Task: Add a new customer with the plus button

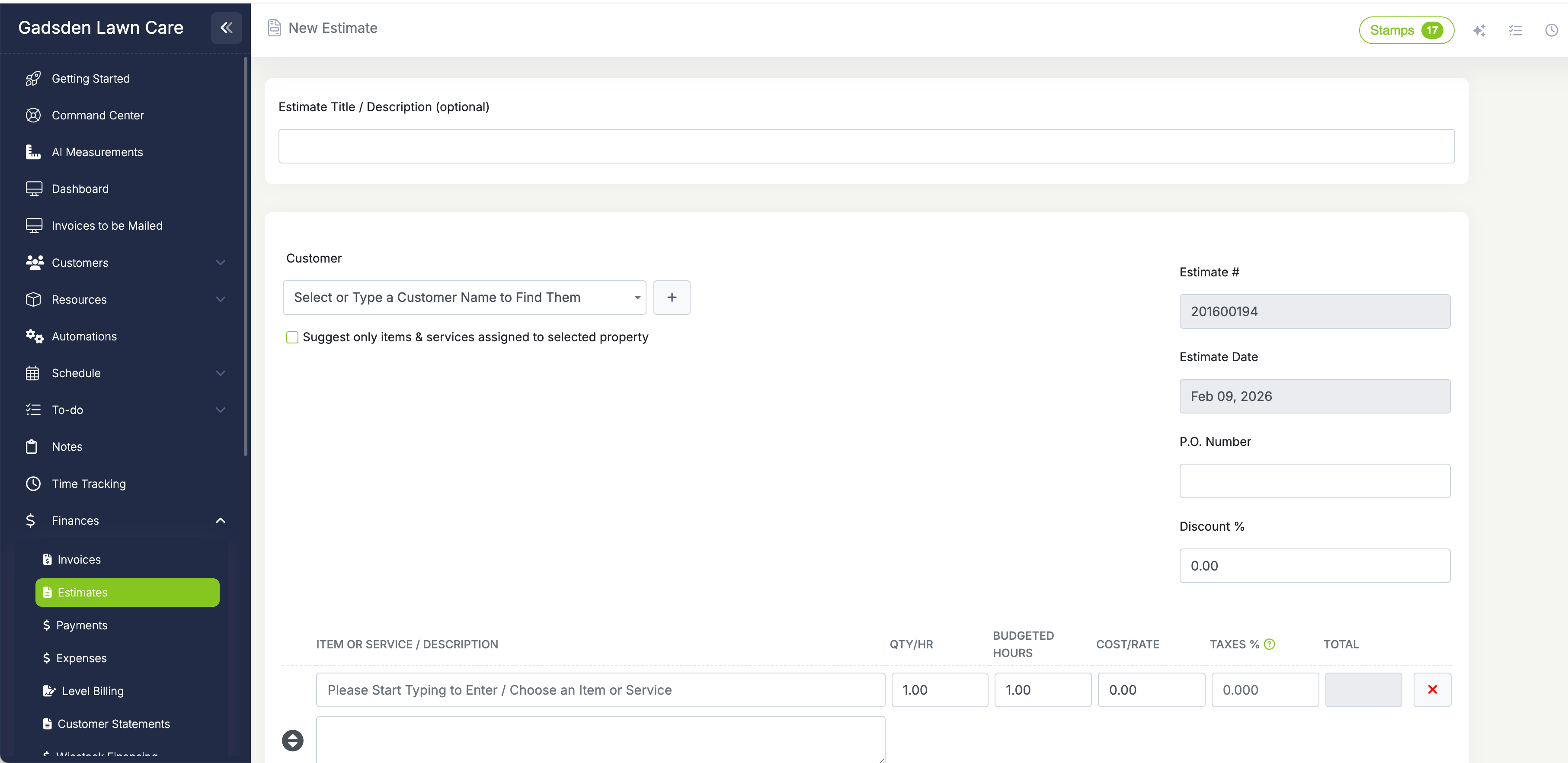Action: coord(672,297)
